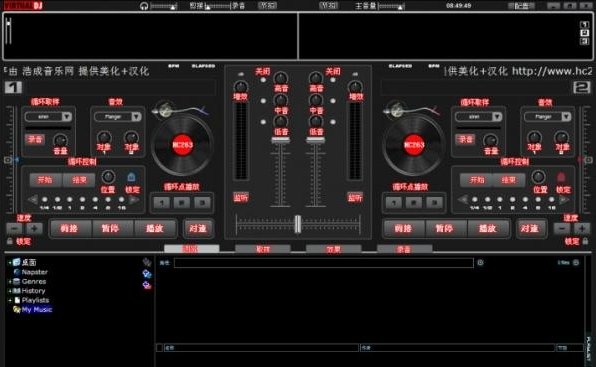Image resolution: width=596 pixels, height=367 pixels.
Task: Open deck 1 Flanger effect dropdown
Action: [136, 117]
